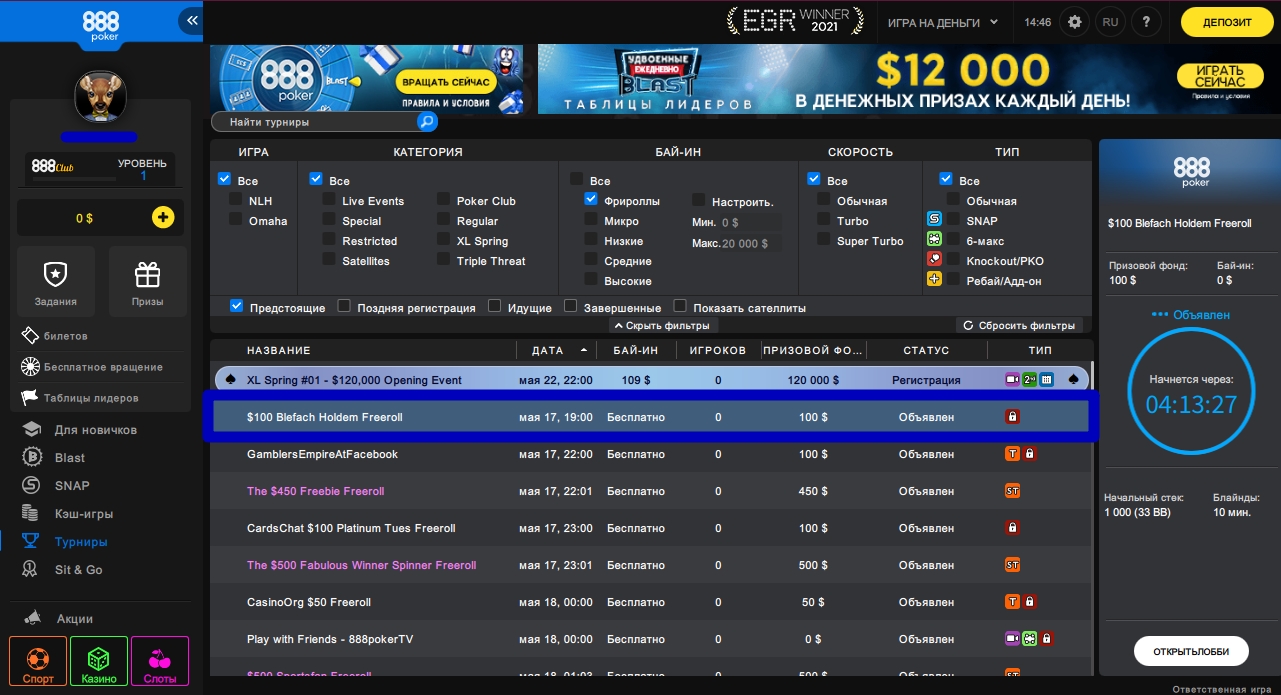Click ОТКРЫТЬЛОББИ button
Viewport: 1281px width, 695px height.
[1190, 651]
